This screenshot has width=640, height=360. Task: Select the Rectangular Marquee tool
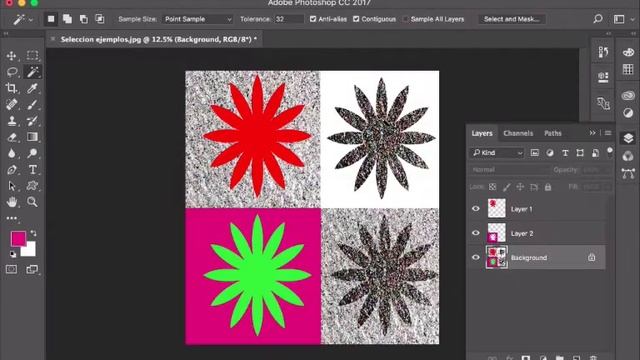coord(32,56)
